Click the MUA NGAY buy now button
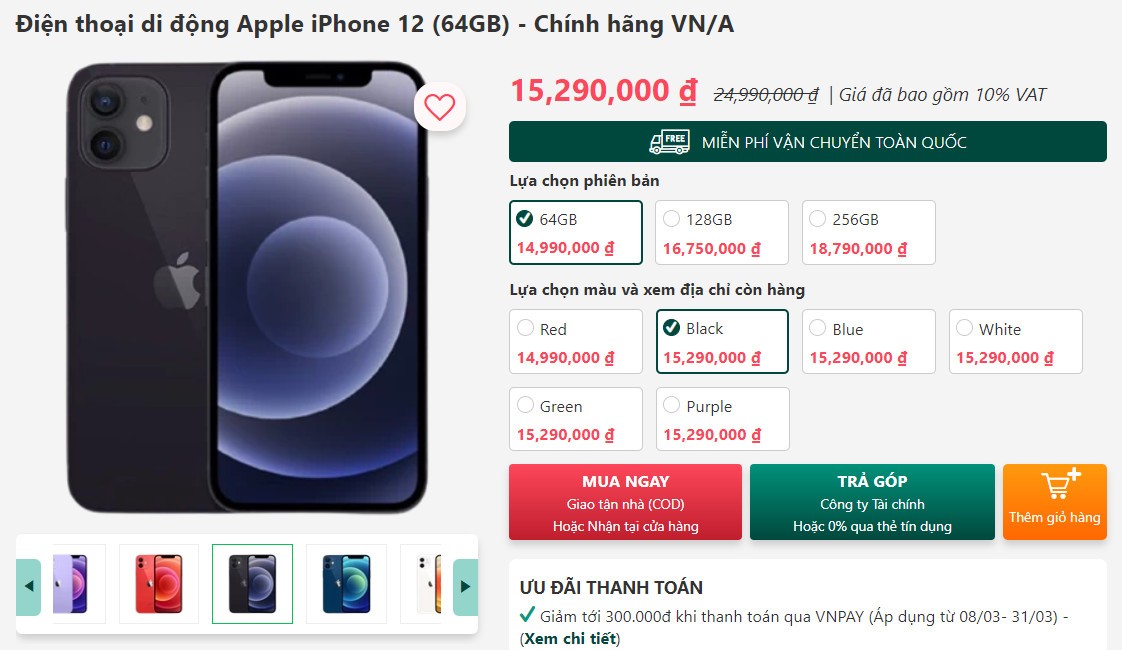The width and height of the screenshot is (1122, 650). 625,502
